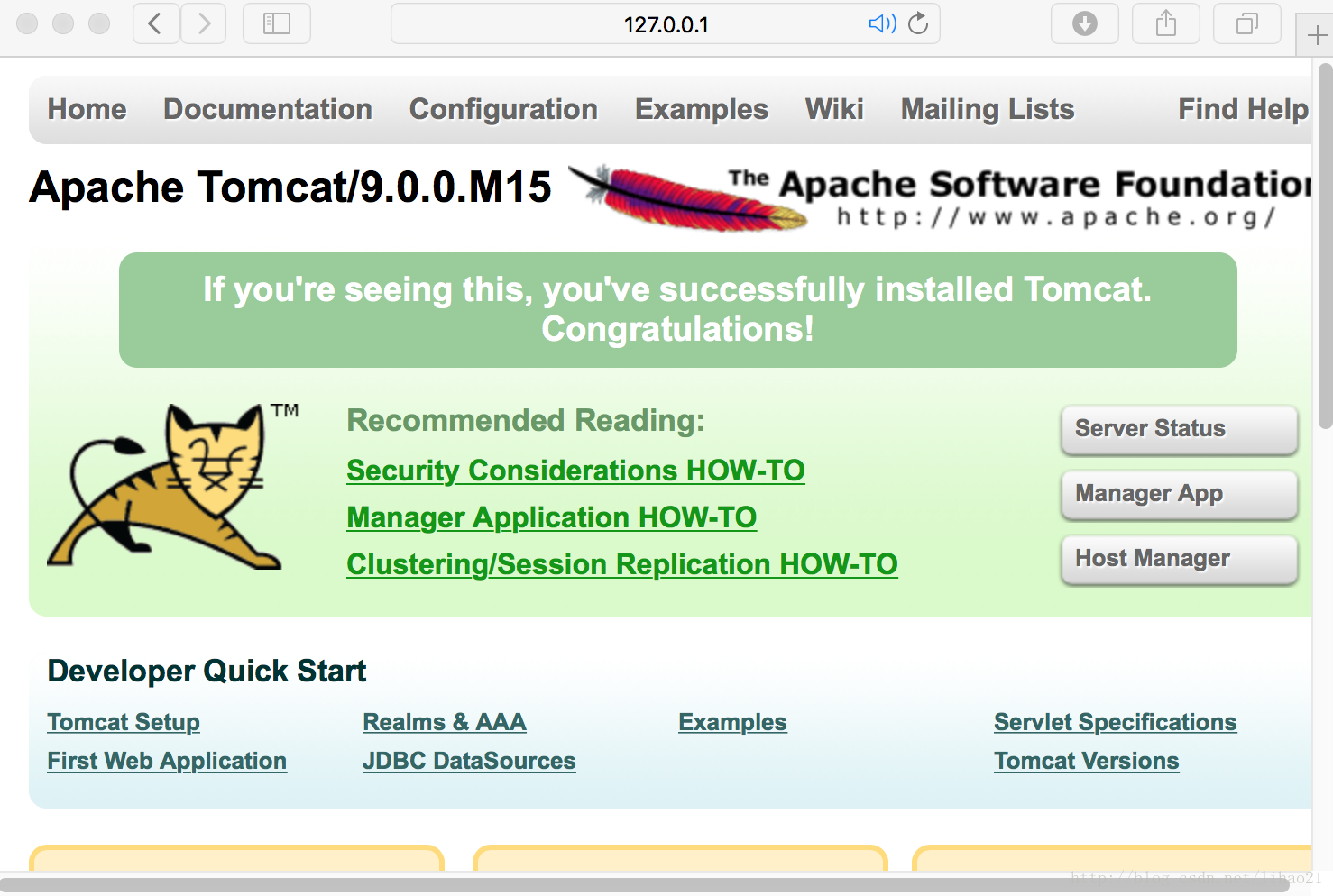Click the Apache Software Foundation feather logo
Image resolution: width=1333 pixels, height=896 pixels.
pos(942,197)
